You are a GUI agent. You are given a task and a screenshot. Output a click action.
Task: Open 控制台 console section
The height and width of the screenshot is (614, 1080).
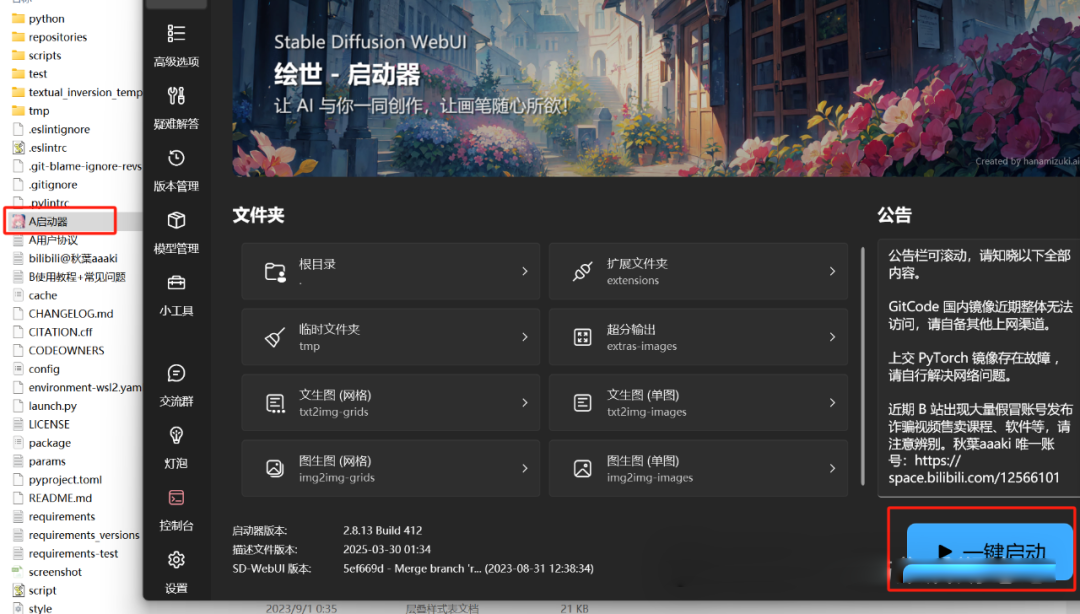click(x=176, y=511)
